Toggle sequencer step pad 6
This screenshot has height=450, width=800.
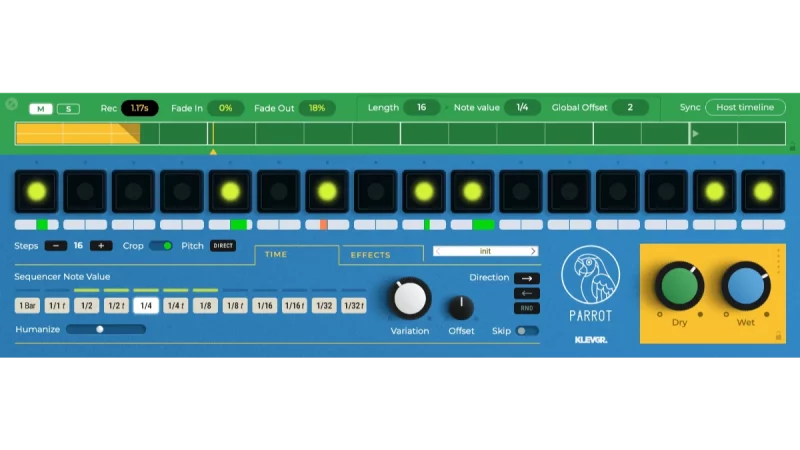tap(279, 192)
